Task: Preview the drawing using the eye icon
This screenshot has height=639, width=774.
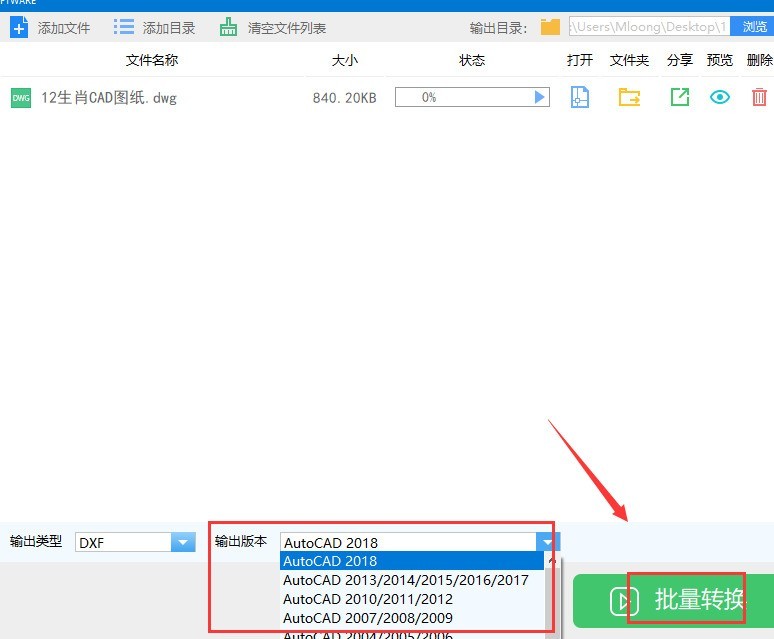Action: pyautogui.click(x=719, y=97)
